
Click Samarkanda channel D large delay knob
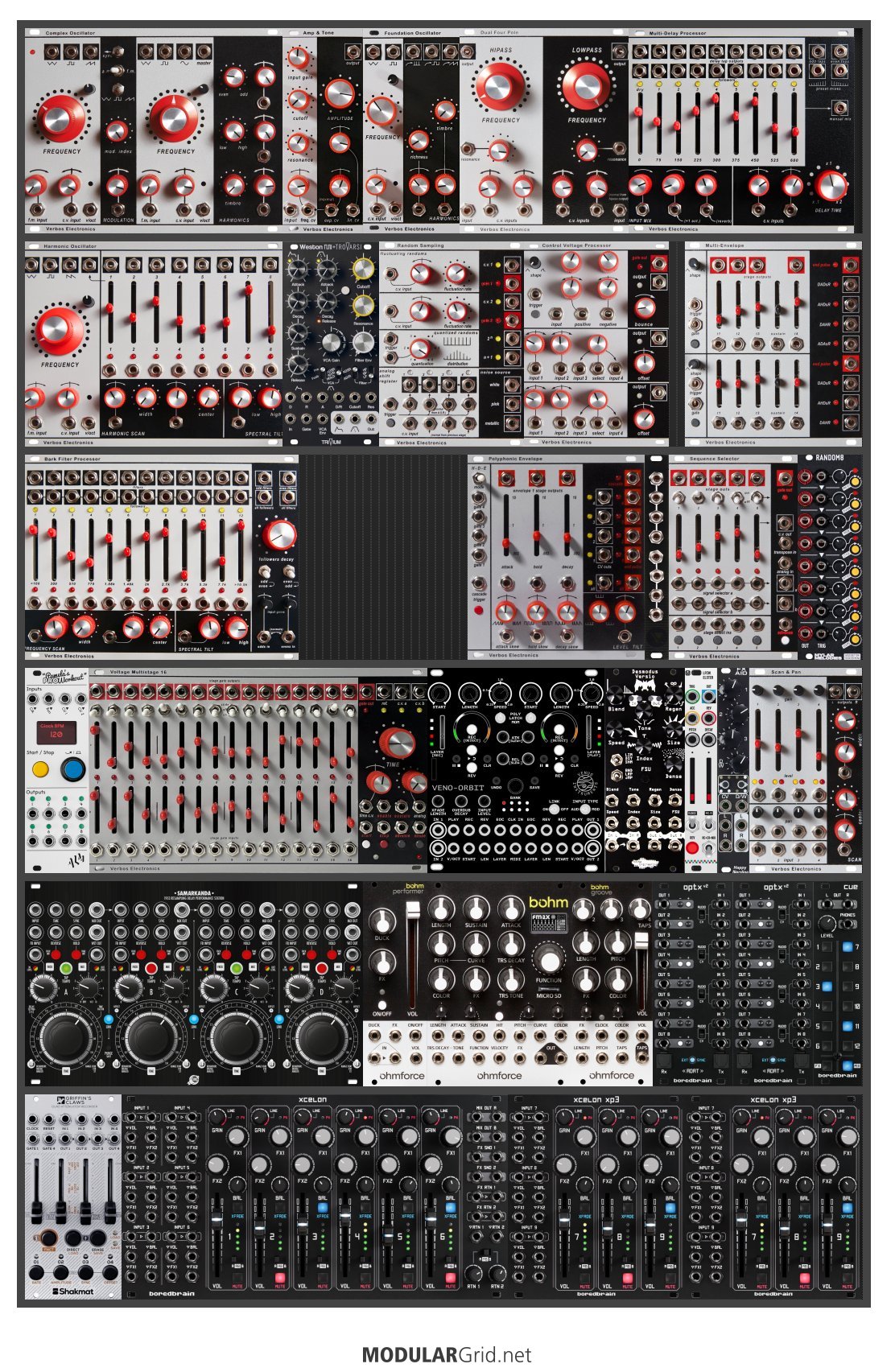pos(322,1037)
